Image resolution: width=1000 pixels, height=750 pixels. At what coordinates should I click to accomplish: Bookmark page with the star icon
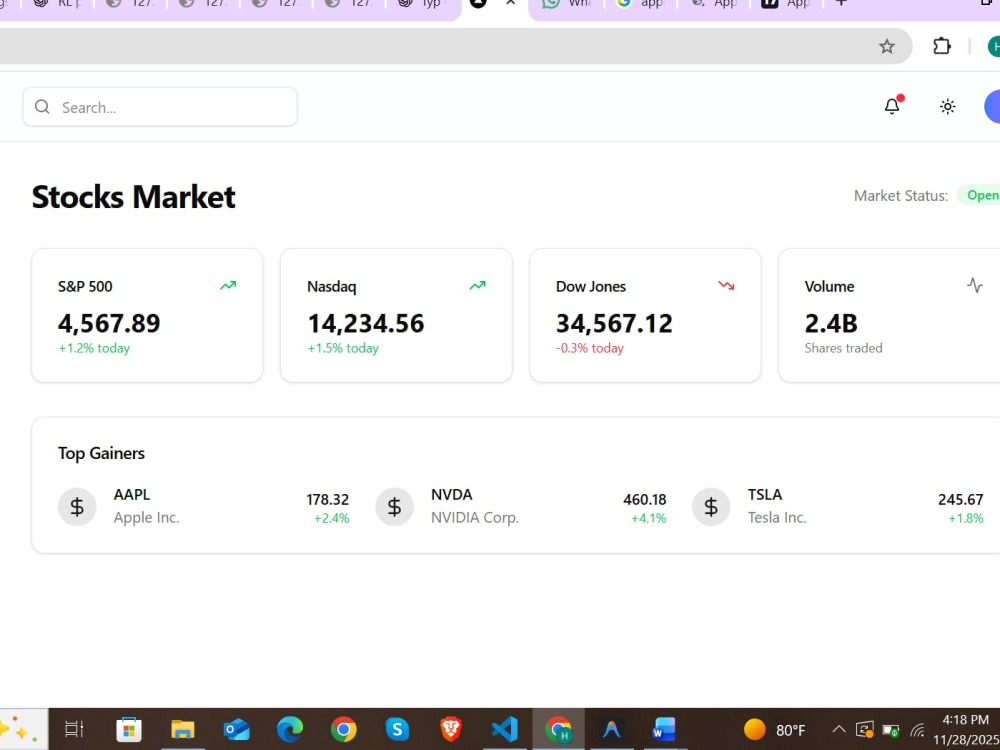click(x=886, y=46)
